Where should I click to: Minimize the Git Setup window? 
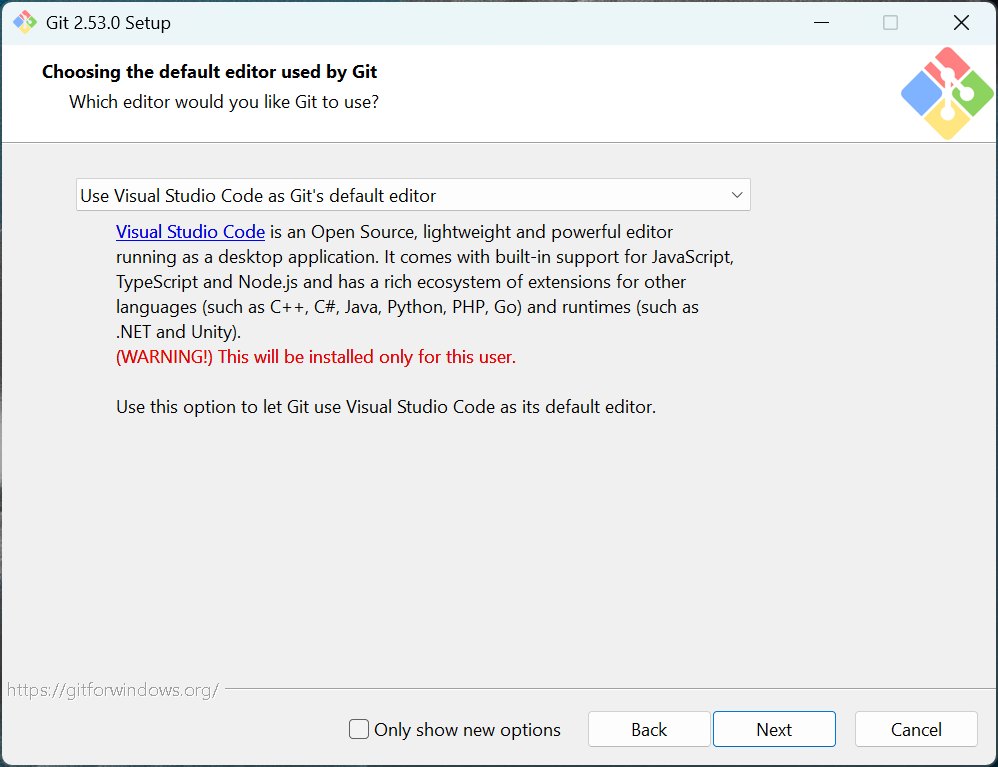tap(821, 22)
